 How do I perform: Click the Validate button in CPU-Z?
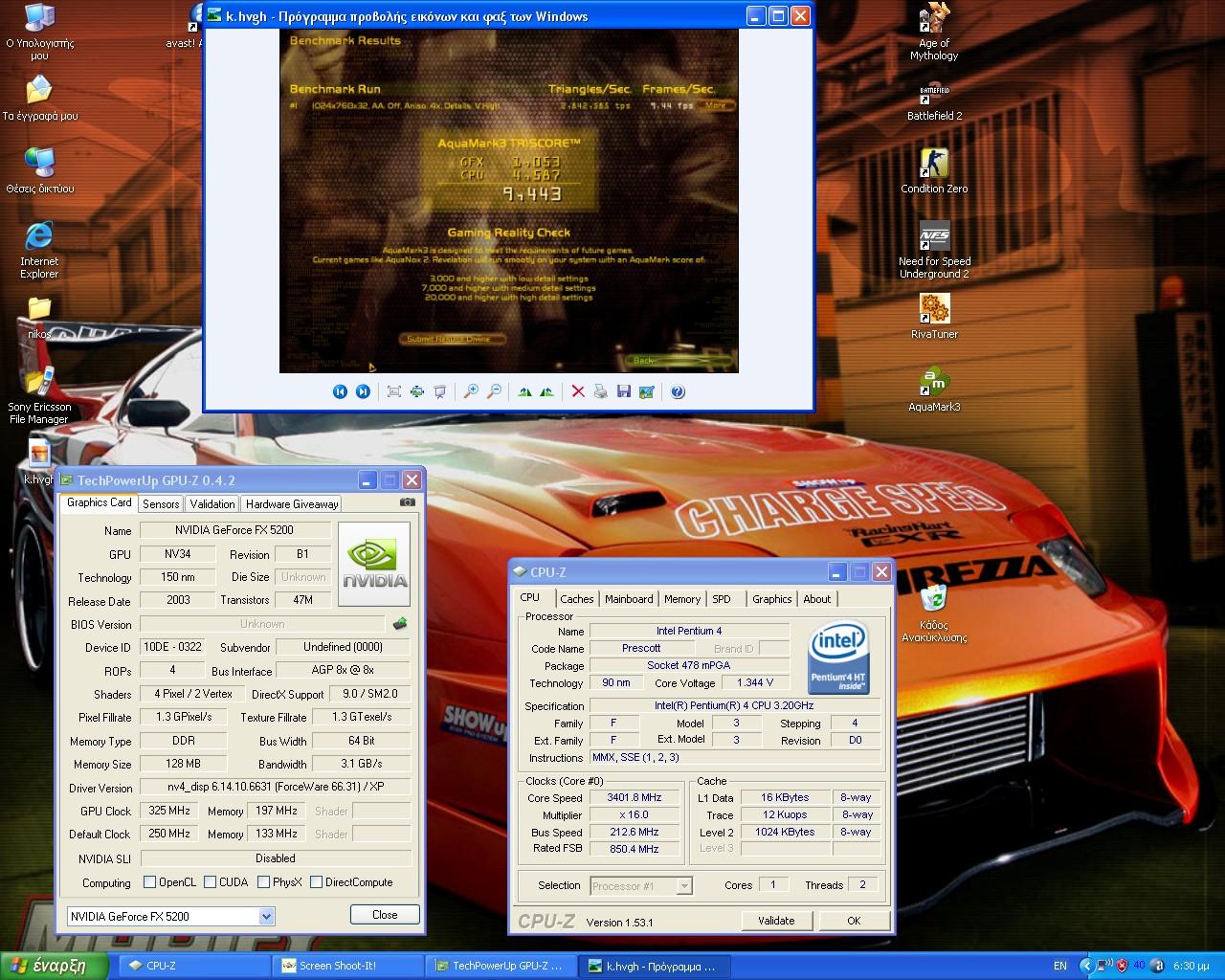pyautogui.click(x=776, y=921)
